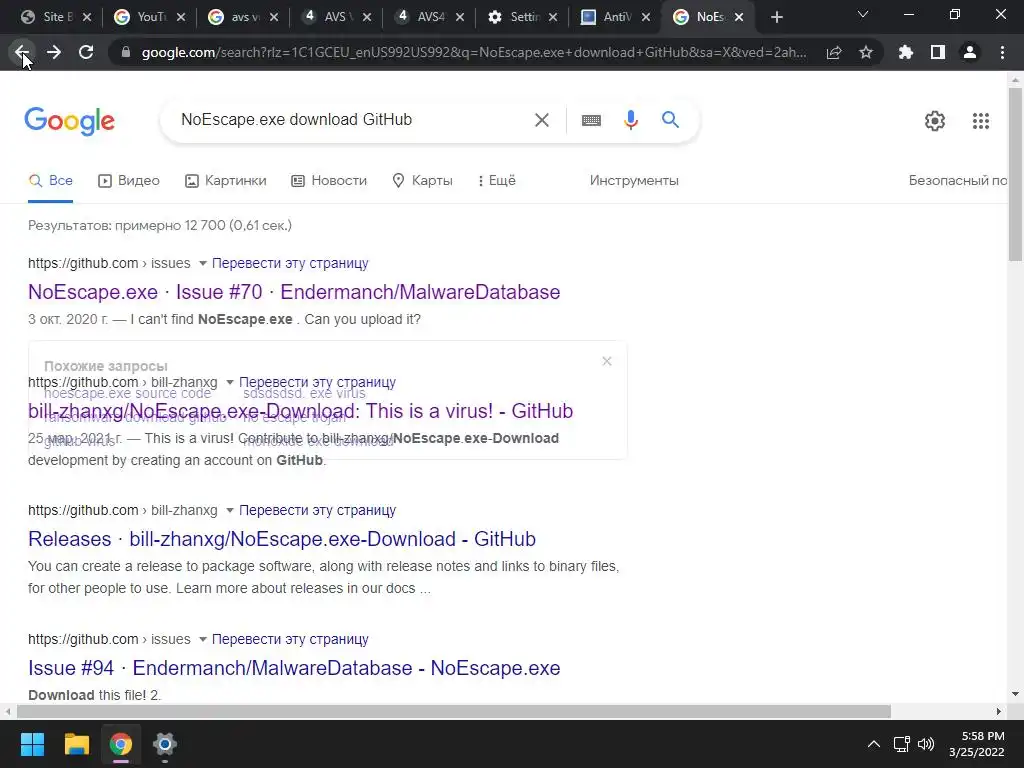Image resolution: width=1024 pixels, height=768 pixels.
Task: Reload the current page
Action: tap(86, 52)
